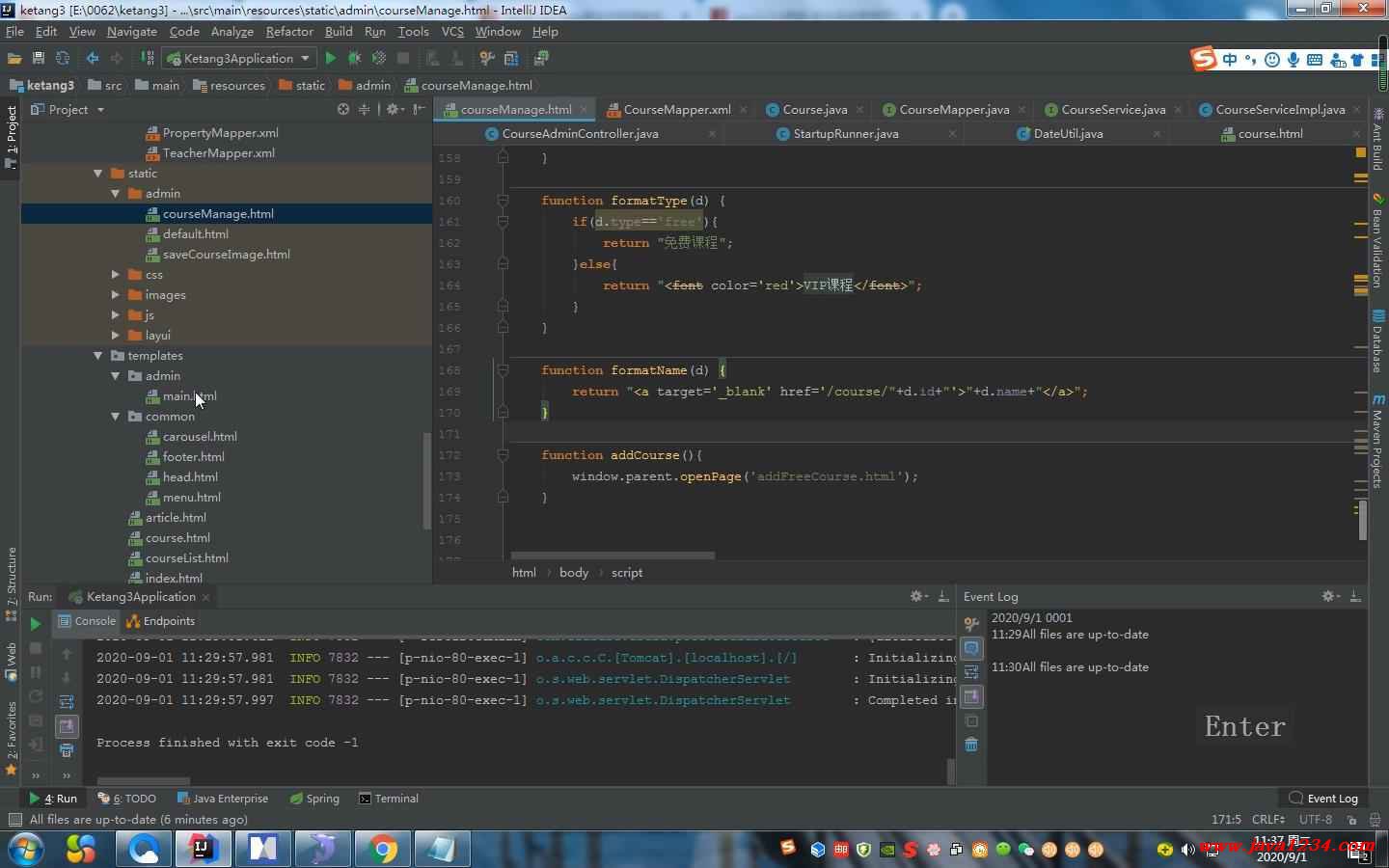
Task: Click the script breadcrumb below editor
Action: pyautogui.click(x=627, y=573)
